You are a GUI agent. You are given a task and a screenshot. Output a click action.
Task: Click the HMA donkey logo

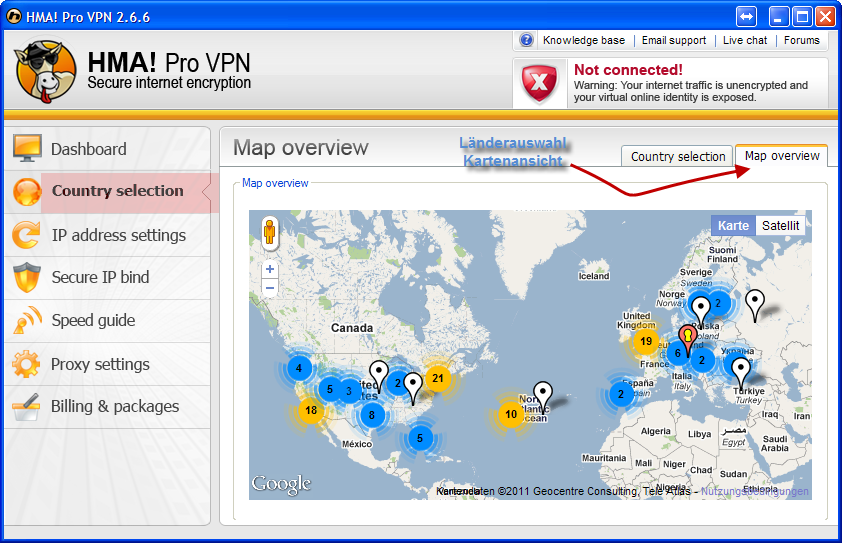click(x=45, y=70)
